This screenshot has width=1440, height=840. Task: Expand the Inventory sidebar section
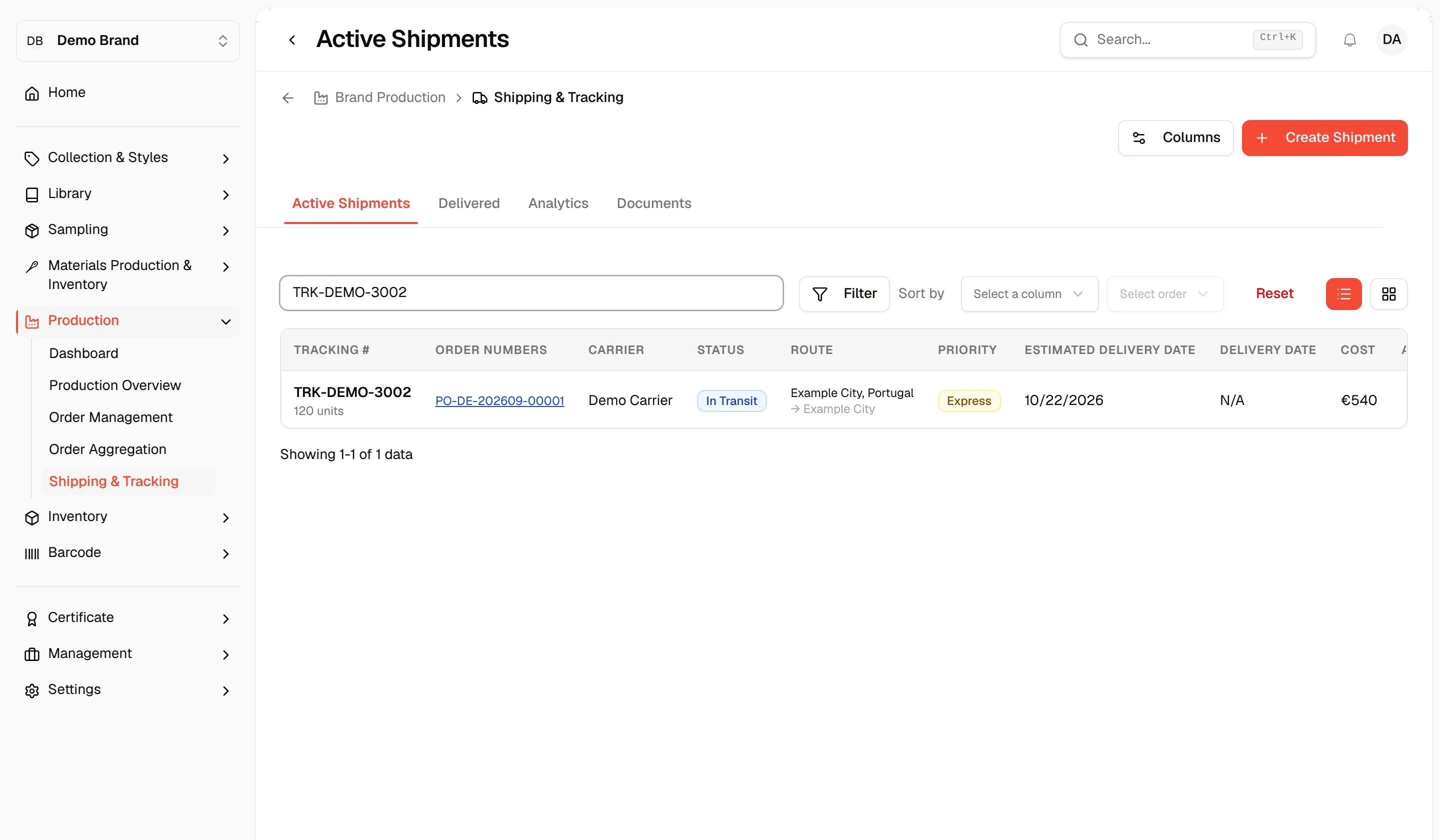[x=127, y=517]
